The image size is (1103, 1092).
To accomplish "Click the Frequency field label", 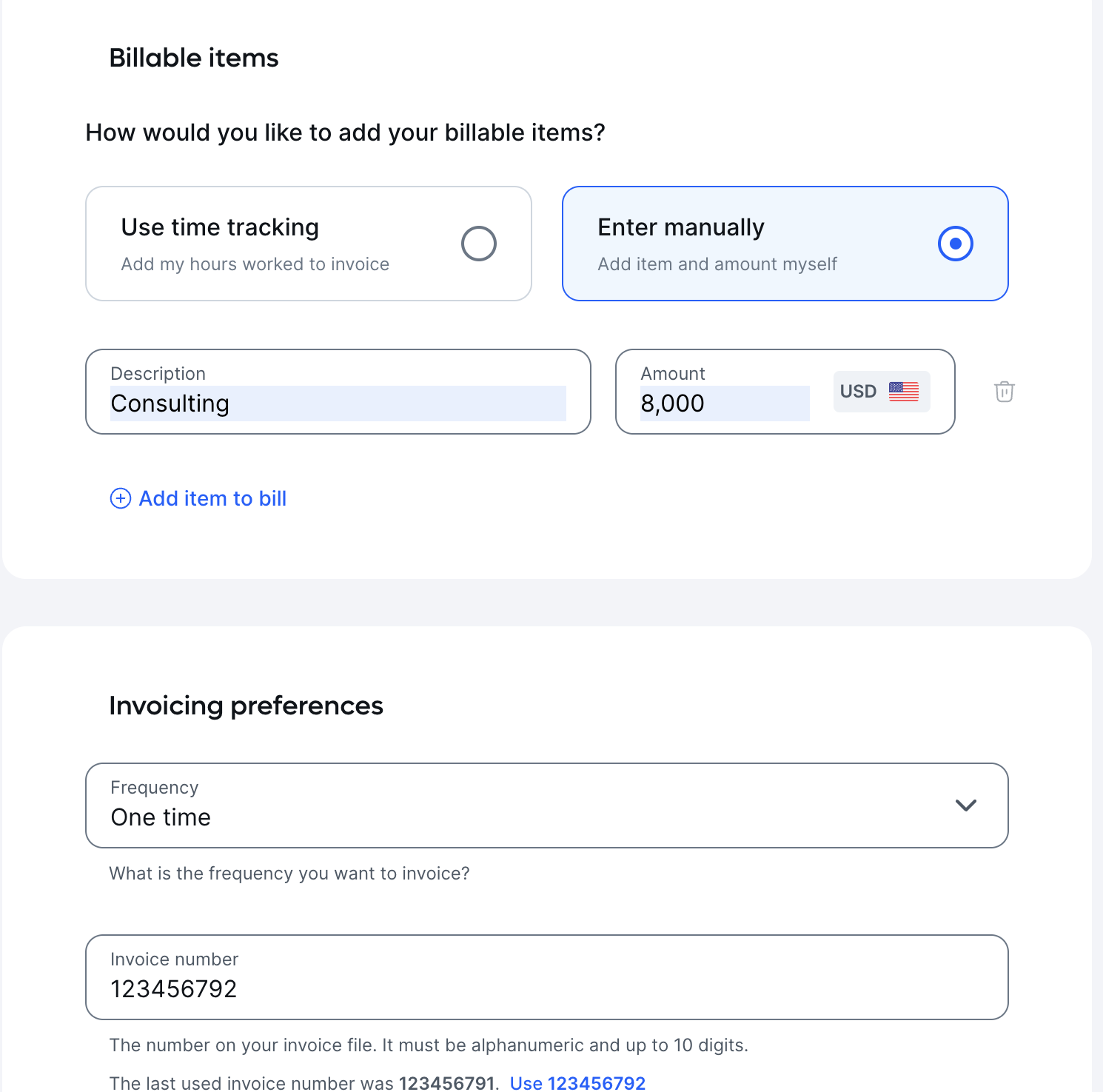I will pyautogui.click(x=155, y=788).
